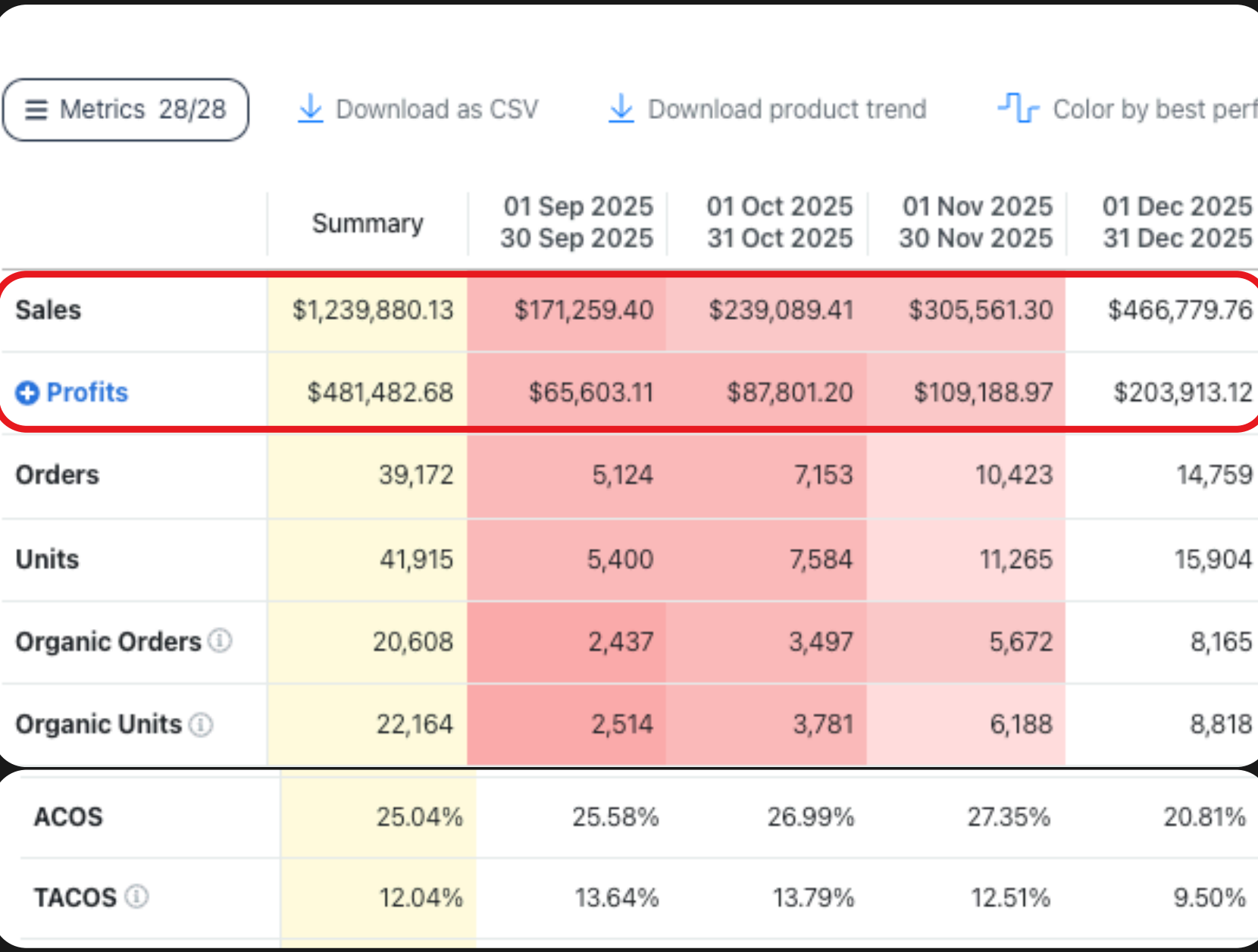Click December sales value $466,779.76

(1180, 310)
